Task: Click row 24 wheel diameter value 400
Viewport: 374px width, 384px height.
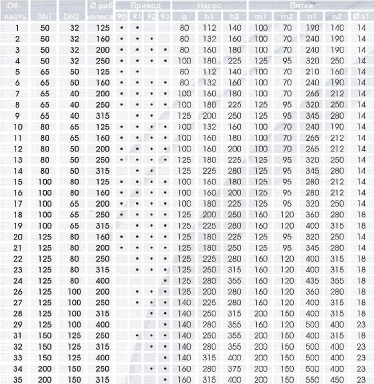Action: click(x=103, y=281)
